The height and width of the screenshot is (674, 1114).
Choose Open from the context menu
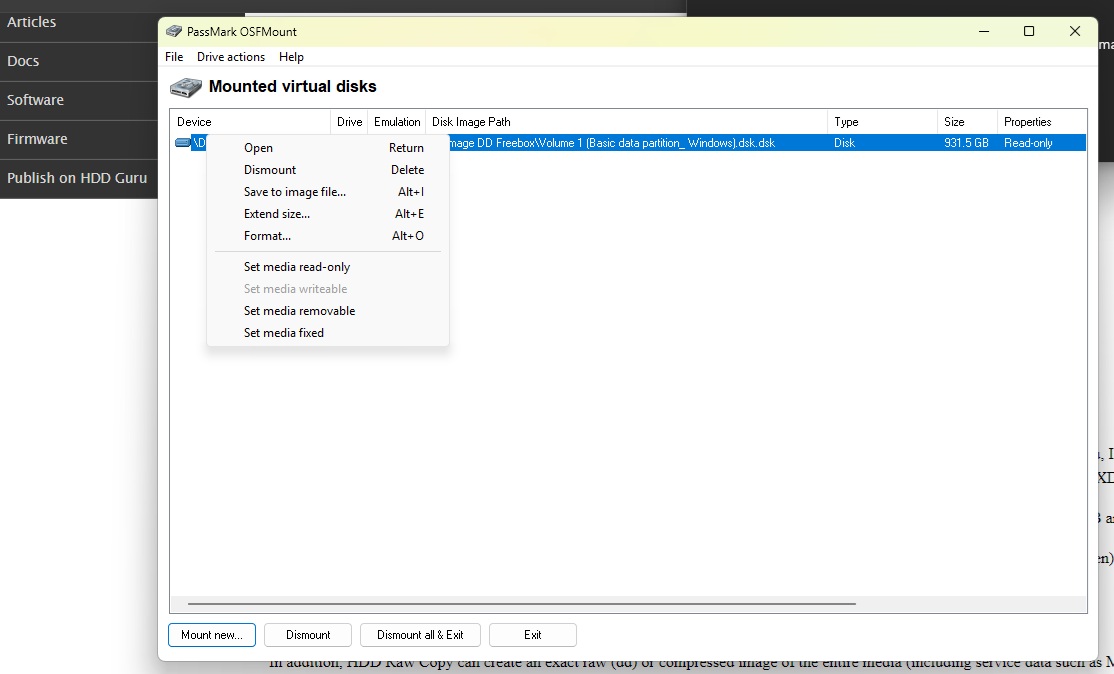point(328,148)
